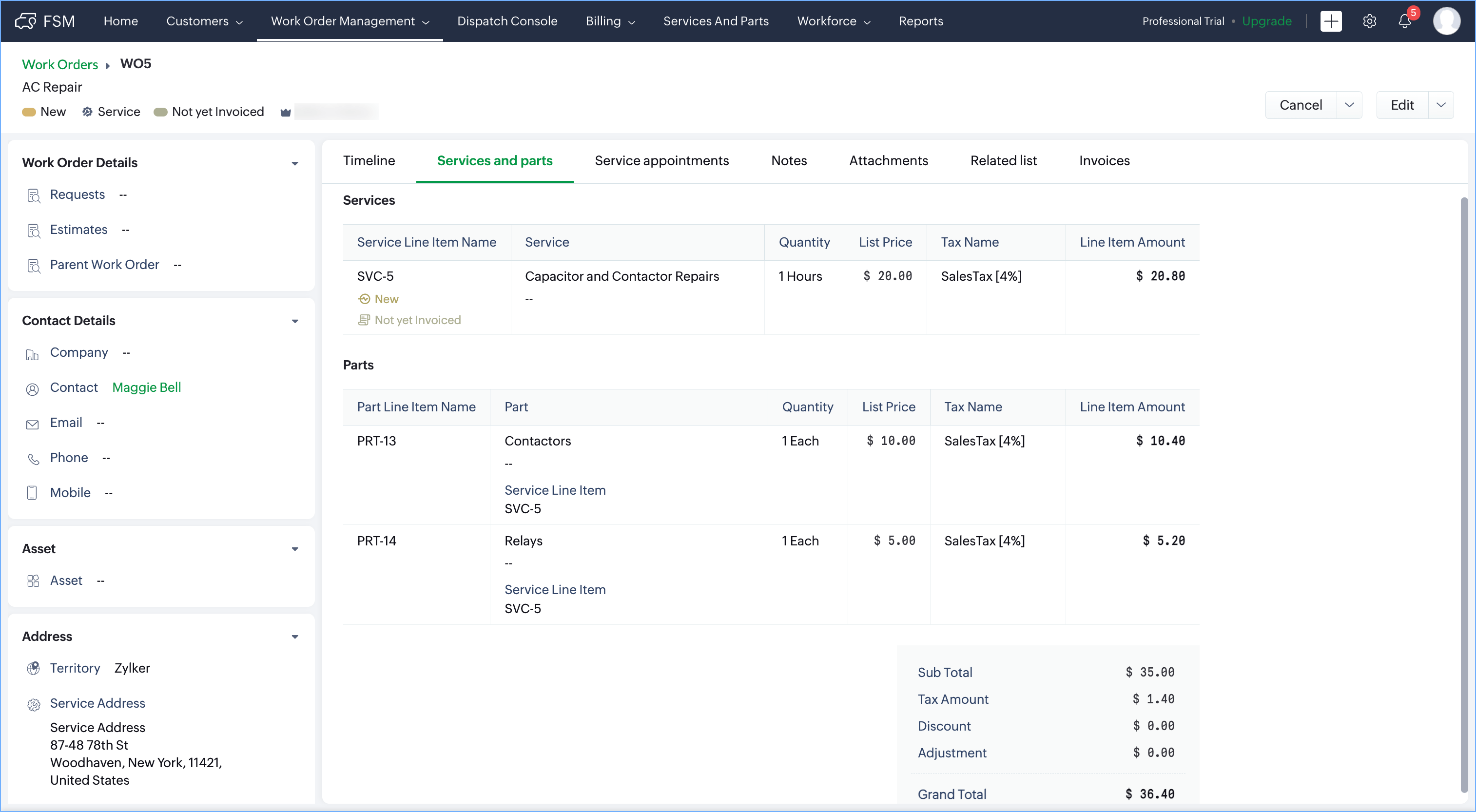
Task: Click the plus create-new icon
Action: click(x=1330, y=21)
